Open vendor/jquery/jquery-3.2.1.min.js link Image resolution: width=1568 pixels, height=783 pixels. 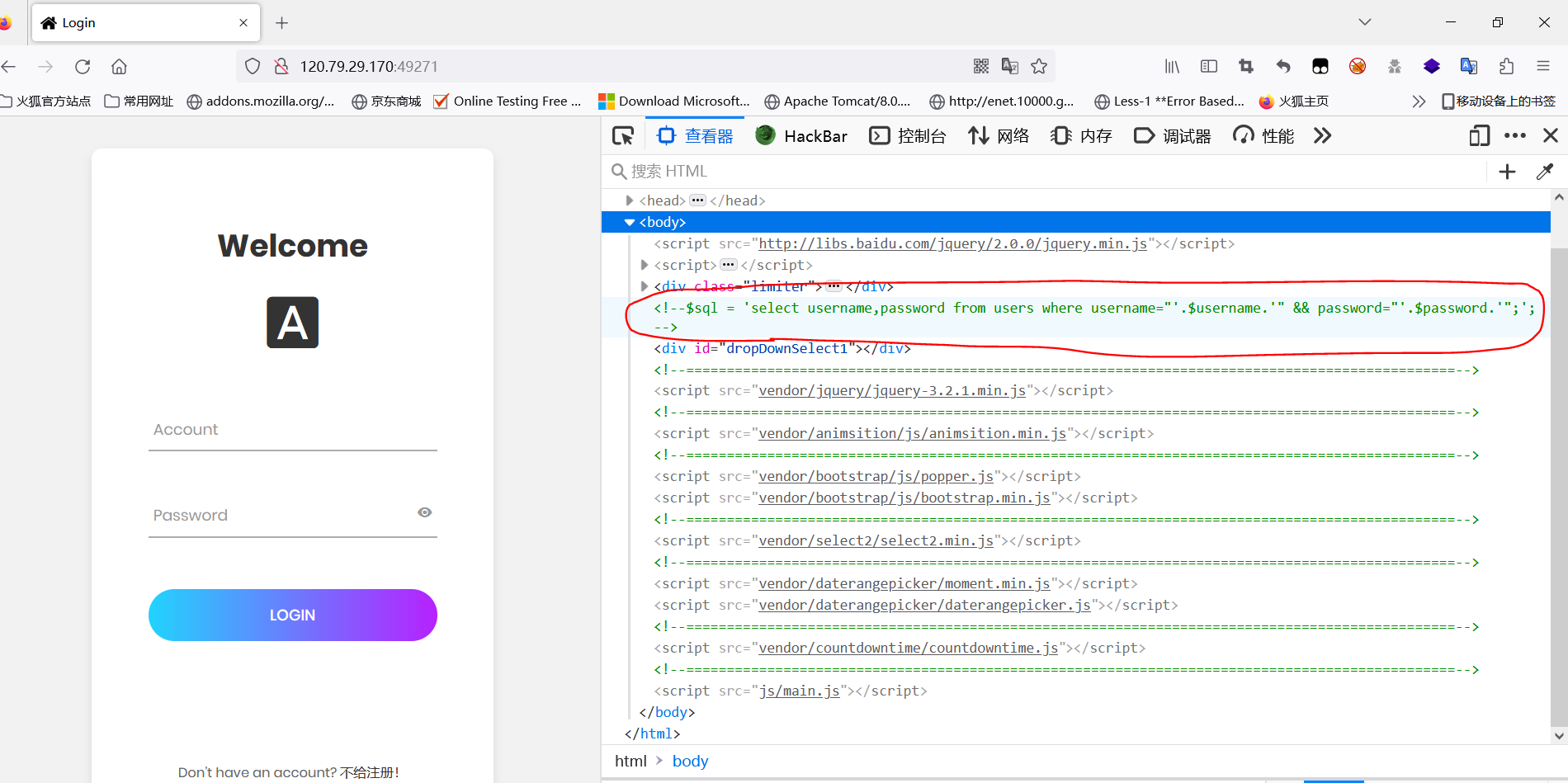tap(892, 390)
